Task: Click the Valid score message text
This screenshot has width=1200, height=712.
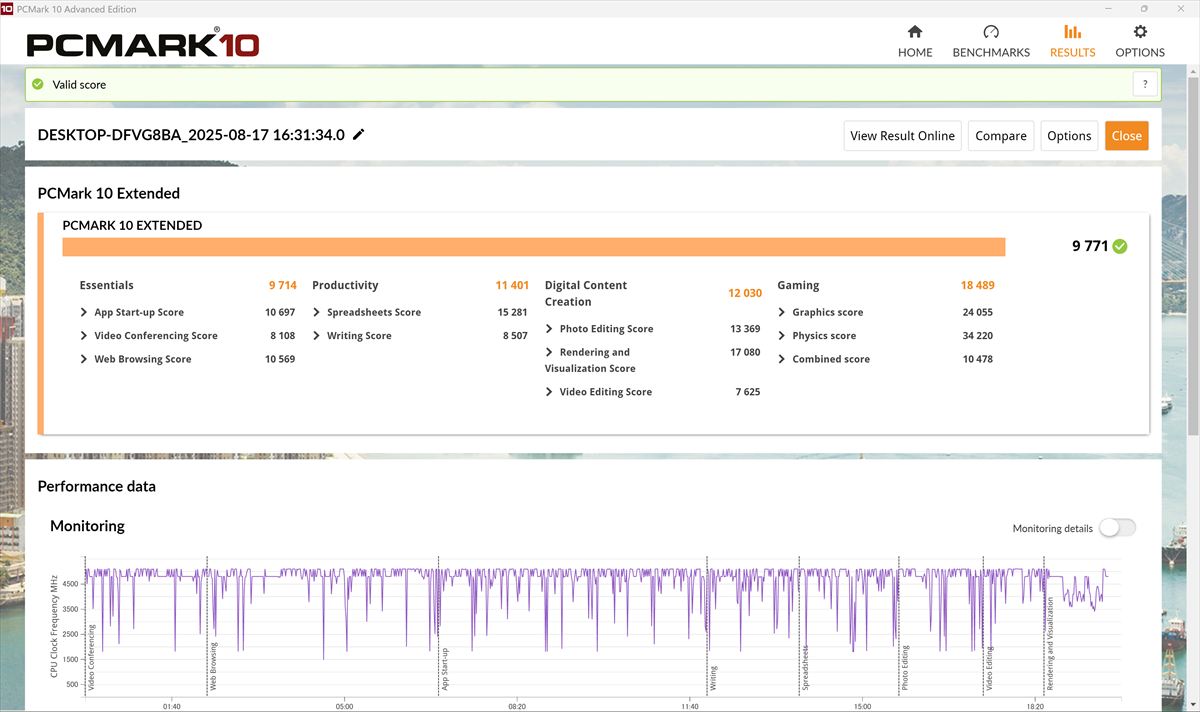Action: click(x=79, y=85)
